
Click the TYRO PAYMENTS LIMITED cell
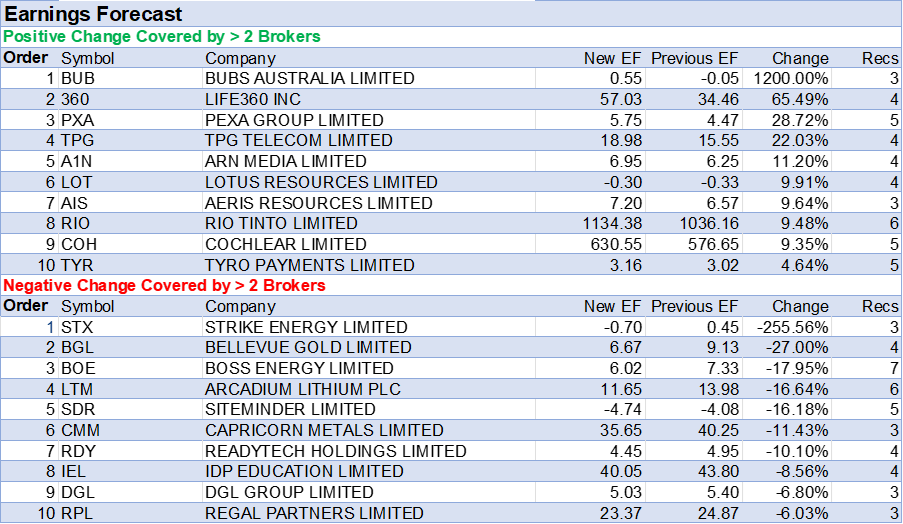pos(309,265)
